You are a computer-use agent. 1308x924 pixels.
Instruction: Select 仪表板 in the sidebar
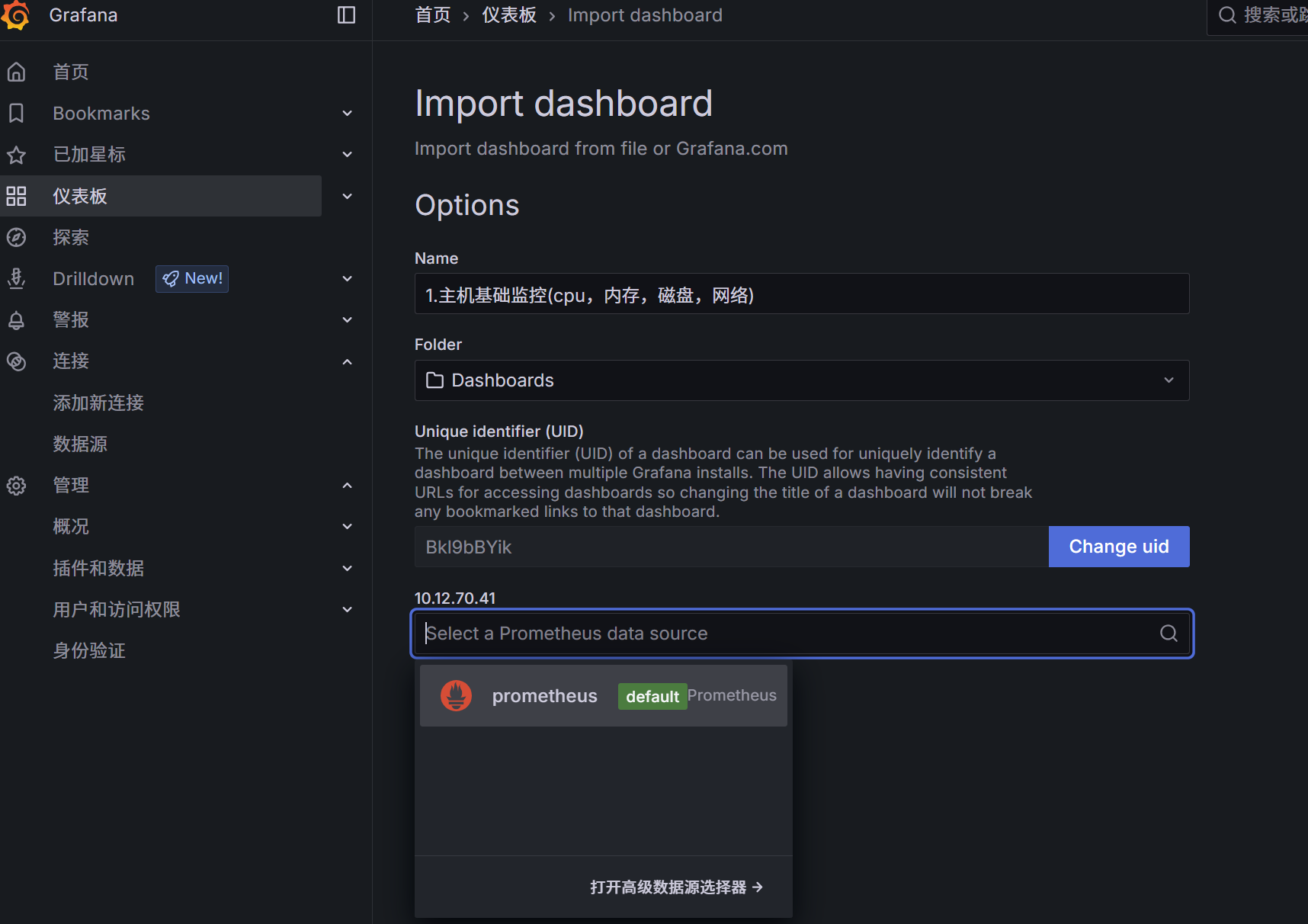[80, 196]
